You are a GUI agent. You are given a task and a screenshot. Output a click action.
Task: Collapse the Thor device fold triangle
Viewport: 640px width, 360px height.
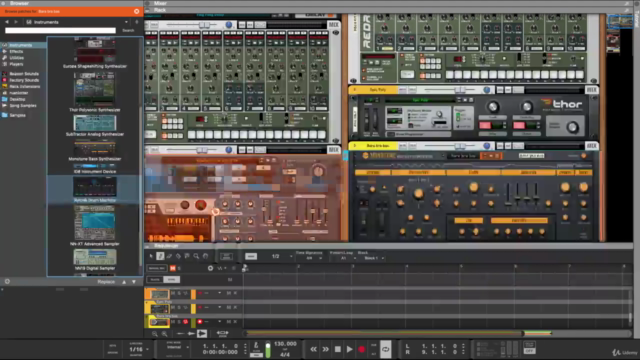354,89
